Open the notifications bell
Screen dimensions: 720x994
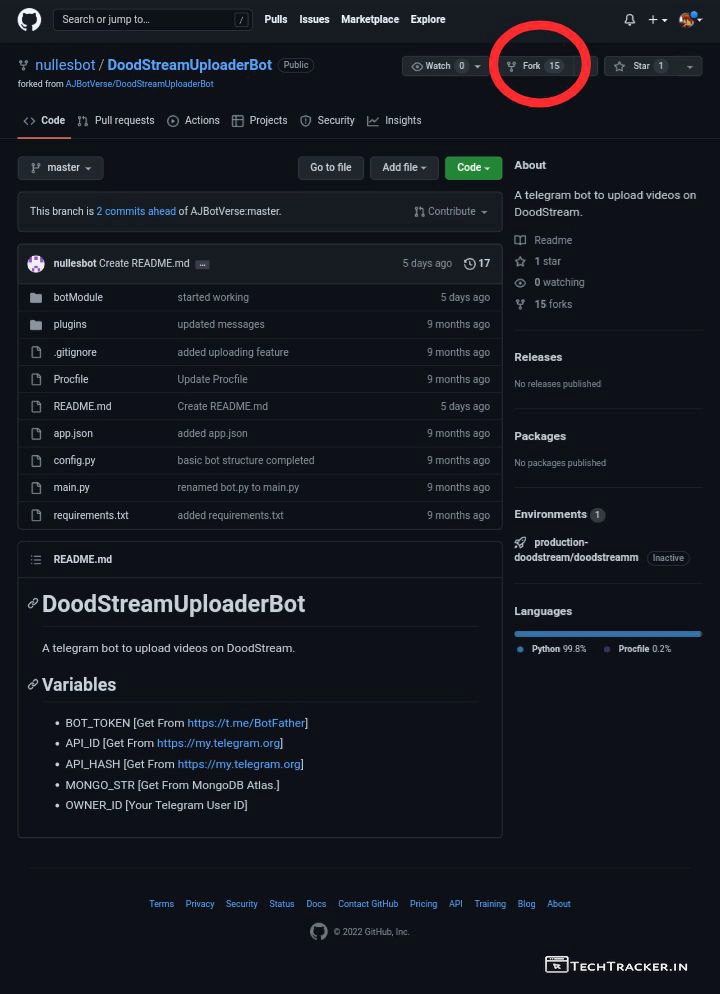coord(629,20)
